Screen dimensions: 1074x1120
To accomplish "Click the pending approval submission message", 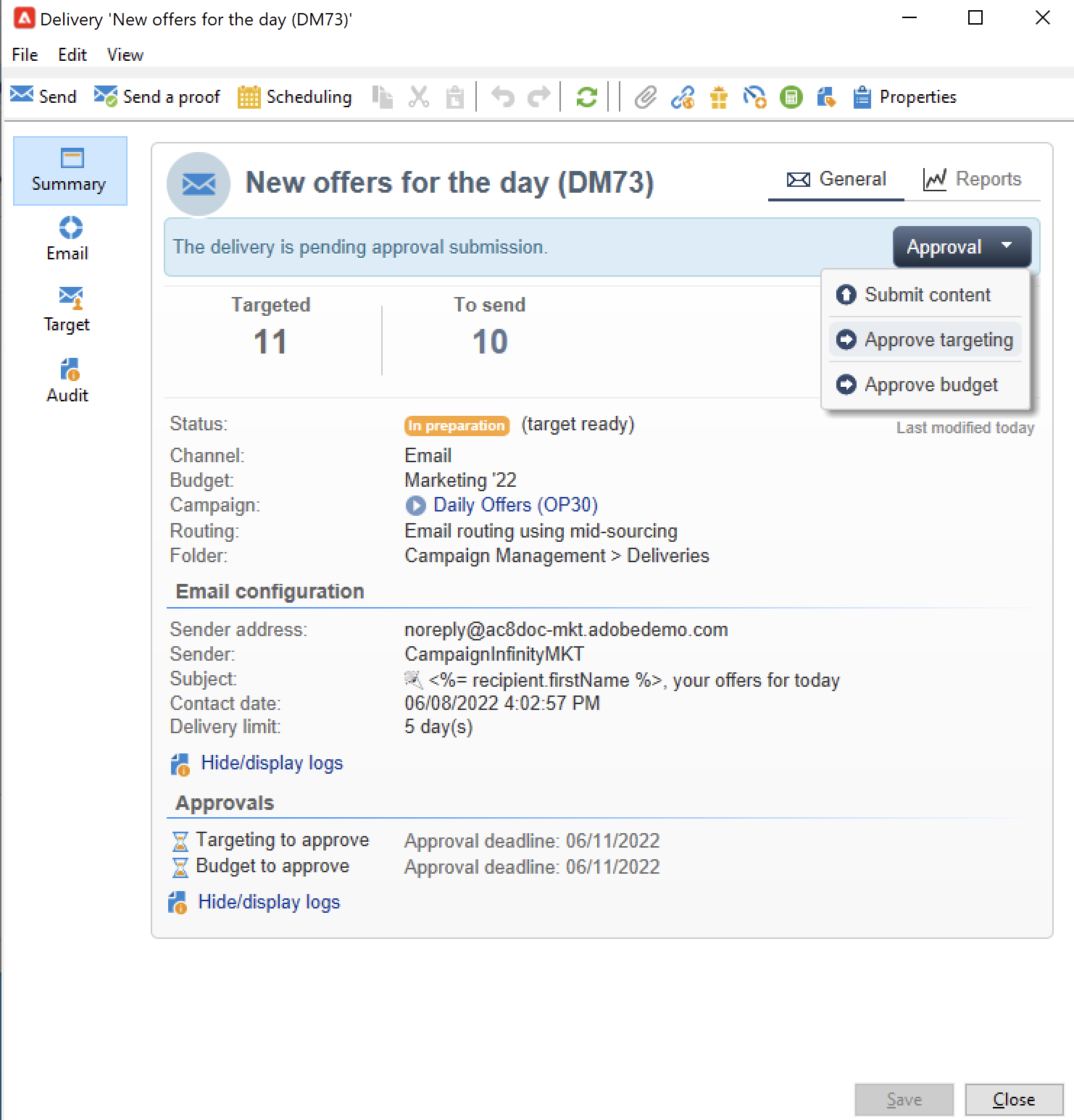I will pyautogui.click(x=360, y=247).
